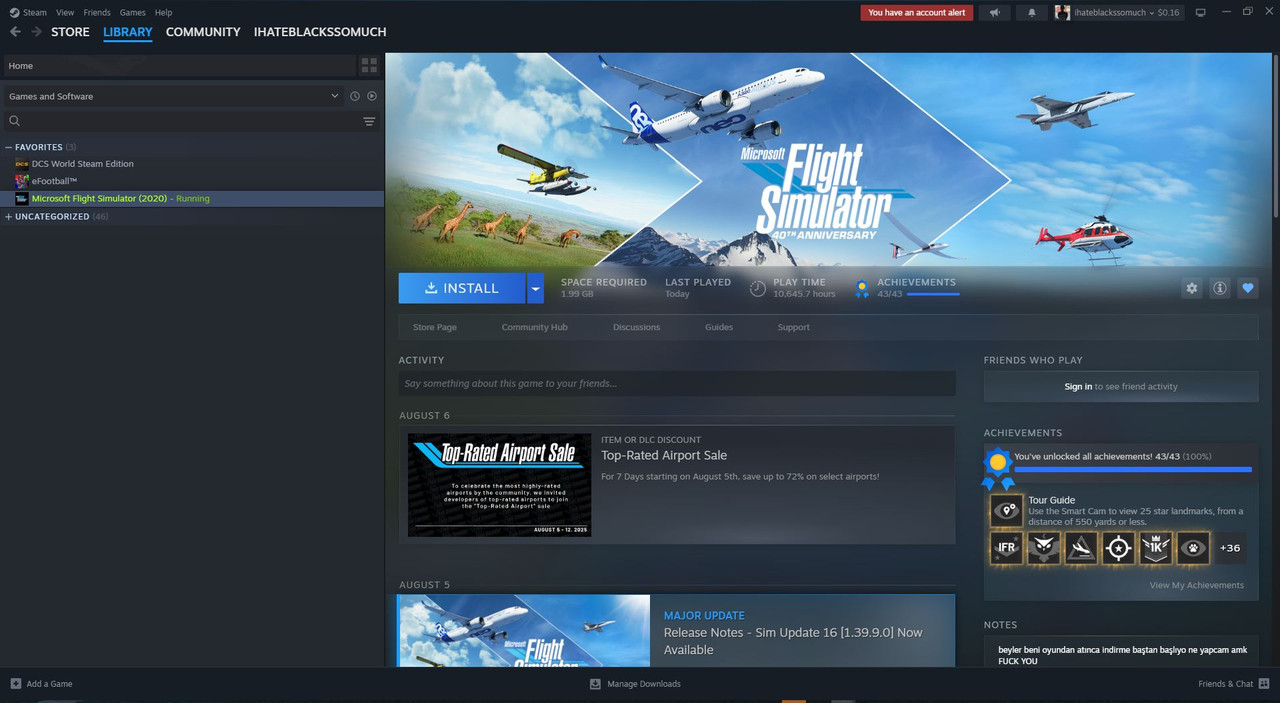Open the account alert notice
This screenshot has width=1280, height=703.
tap(917, 13)
